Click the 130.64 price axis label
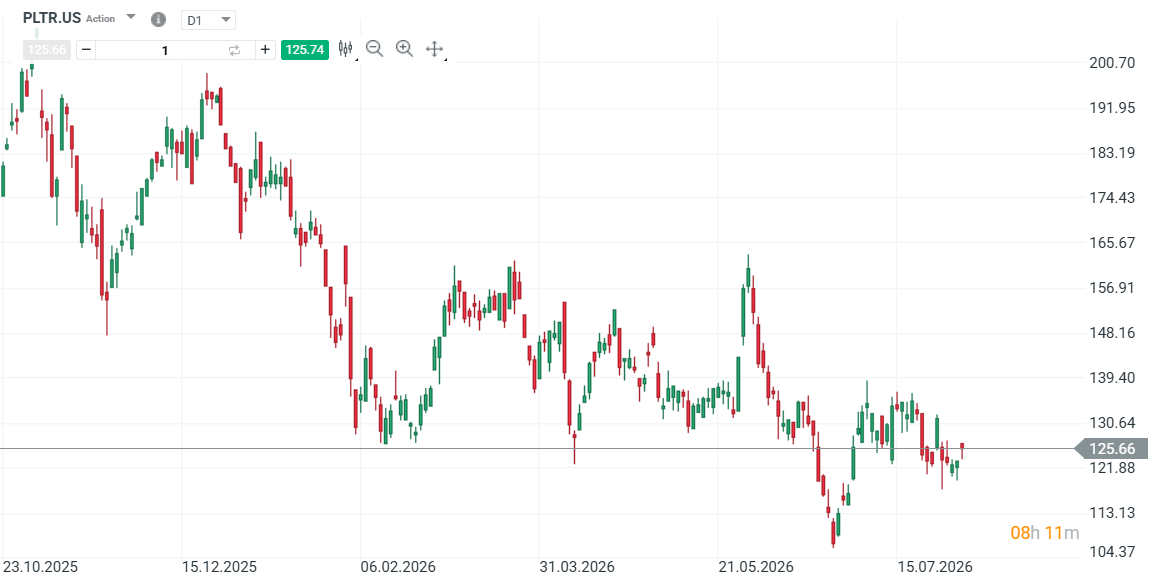The height and width of the screenshot is (586, 1152). pyautogui.click(x=1112, y=423)
